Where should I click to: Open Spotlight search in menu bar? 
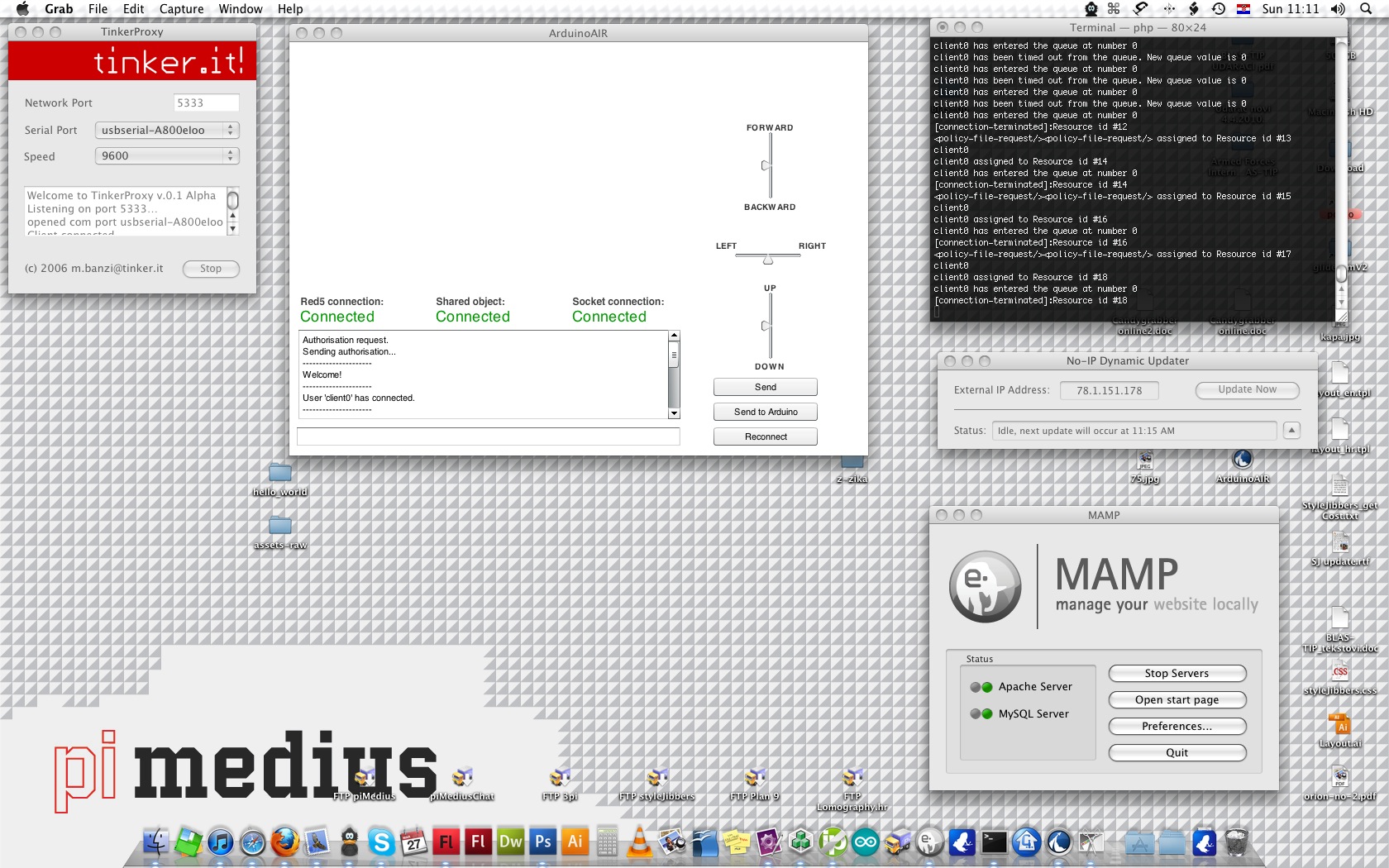tap(1364, 9)
